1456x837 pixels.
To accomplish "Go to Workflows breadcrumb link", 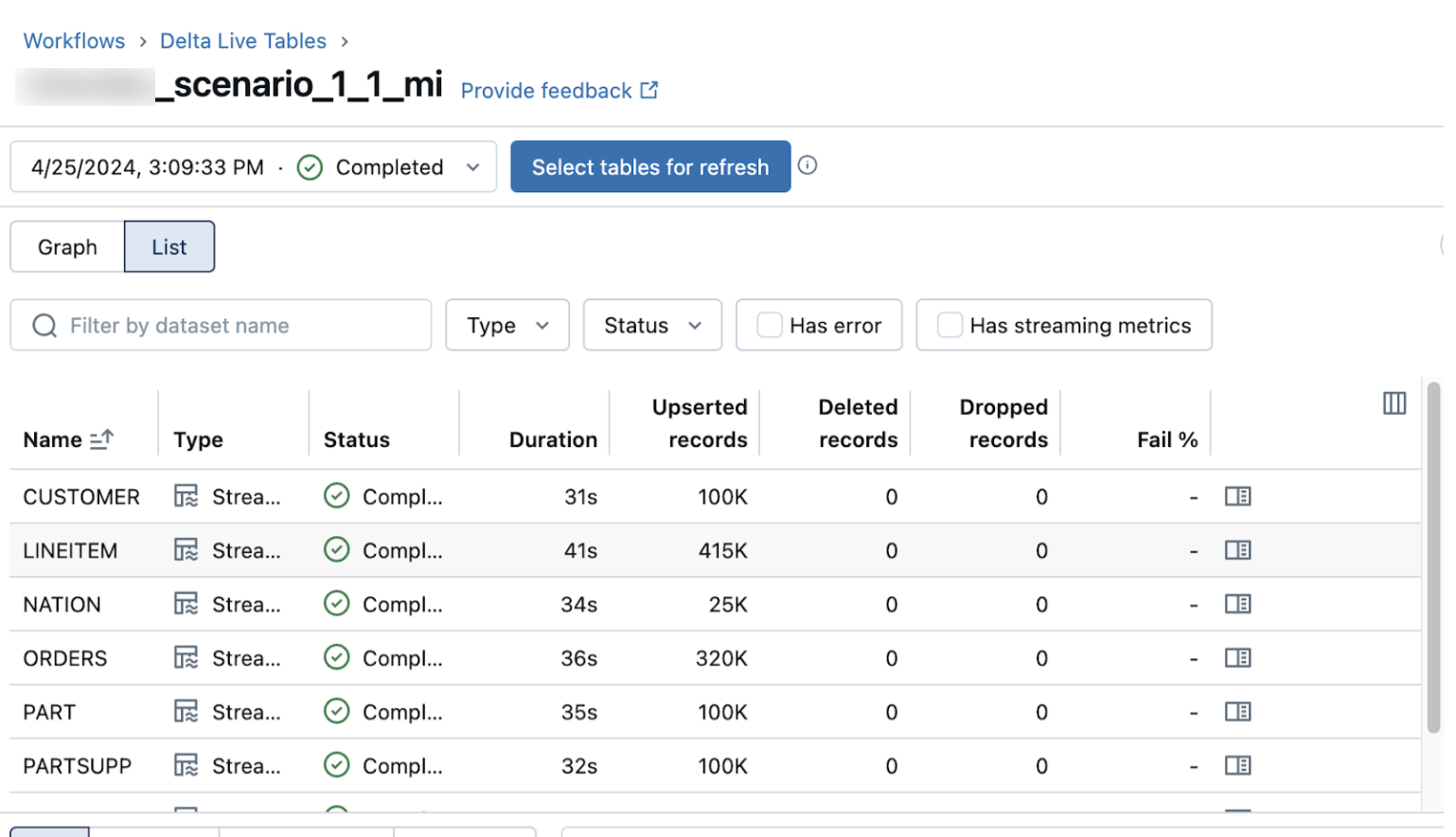I will coord(74,41).
